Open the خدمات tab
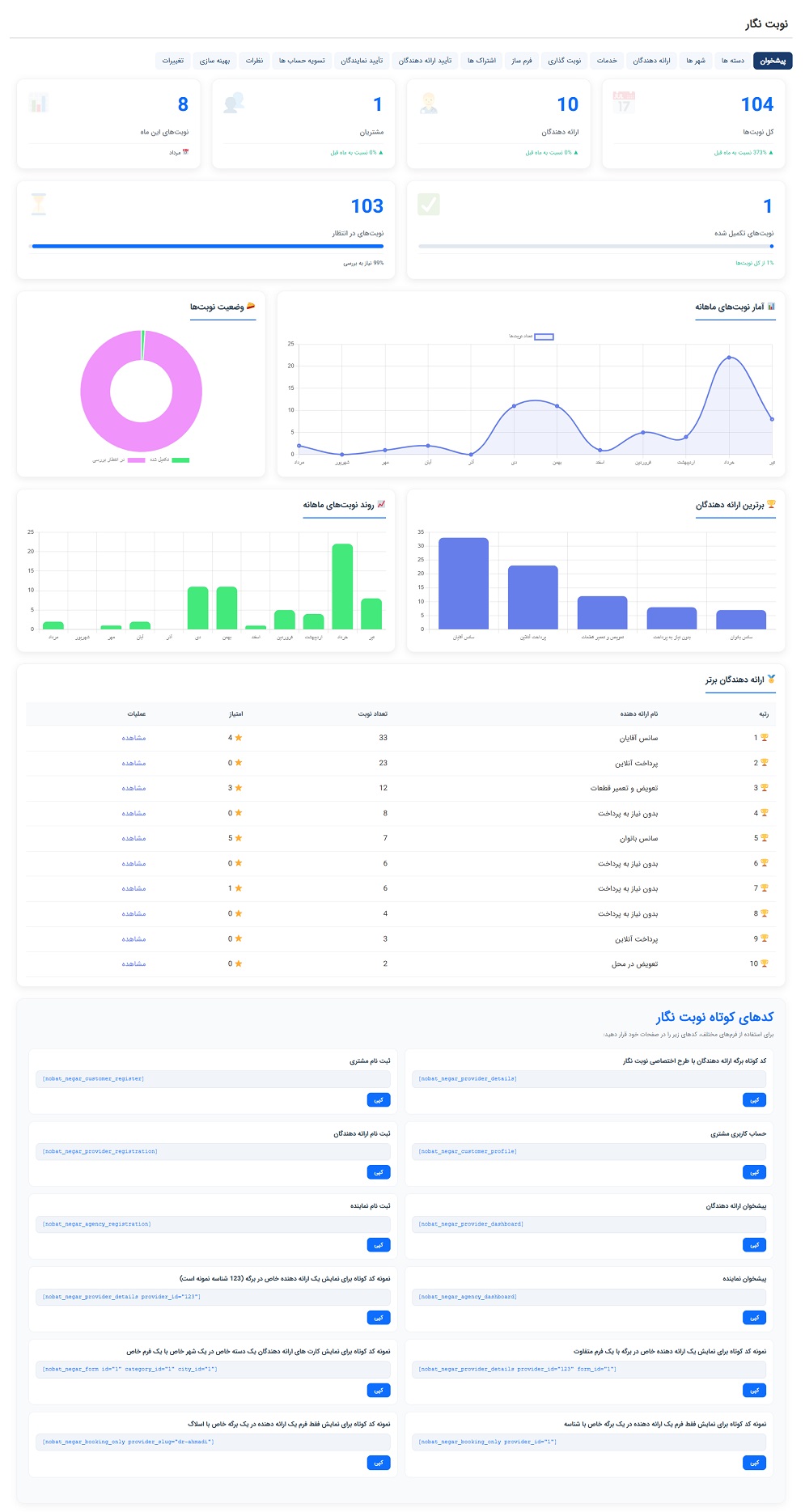The height and width of the screenshot is (1512, 805). click(x=607, y=61)
